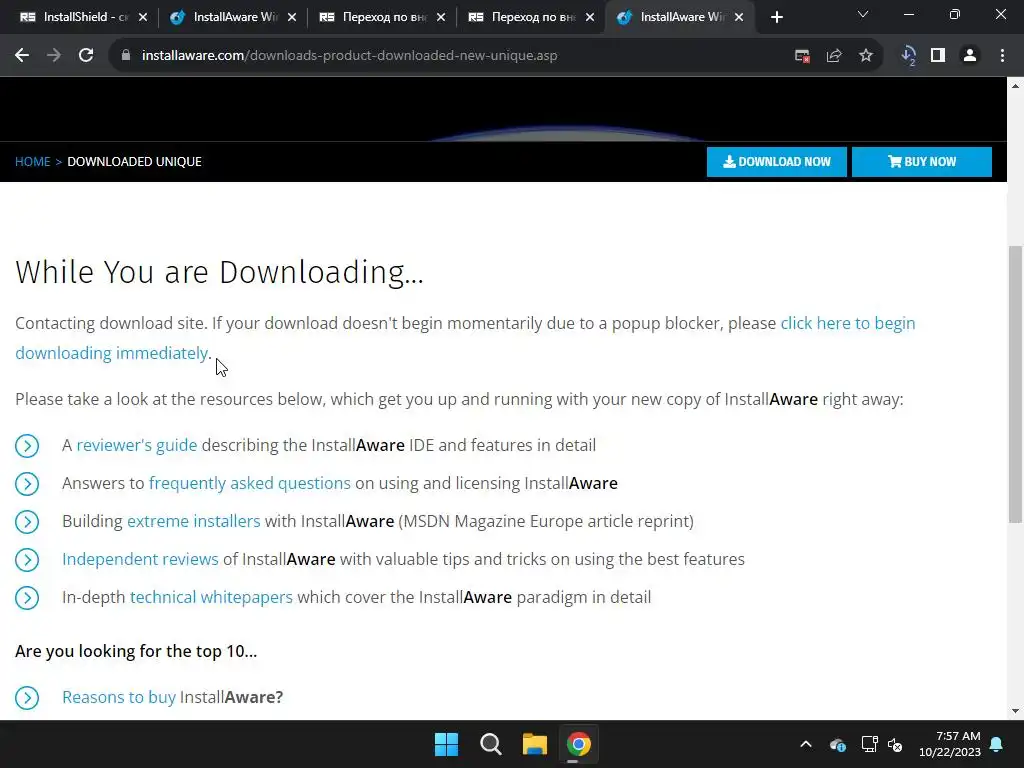Click the BUY NOW button
Viewport: 1024px width, 768px height.
coord(921,161)
